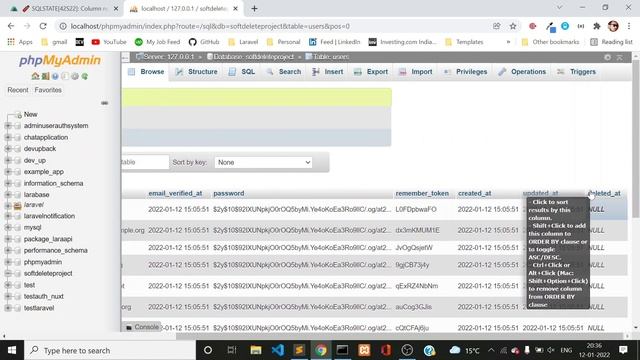Expand the testlaravel database node

[x=8, y=308]
